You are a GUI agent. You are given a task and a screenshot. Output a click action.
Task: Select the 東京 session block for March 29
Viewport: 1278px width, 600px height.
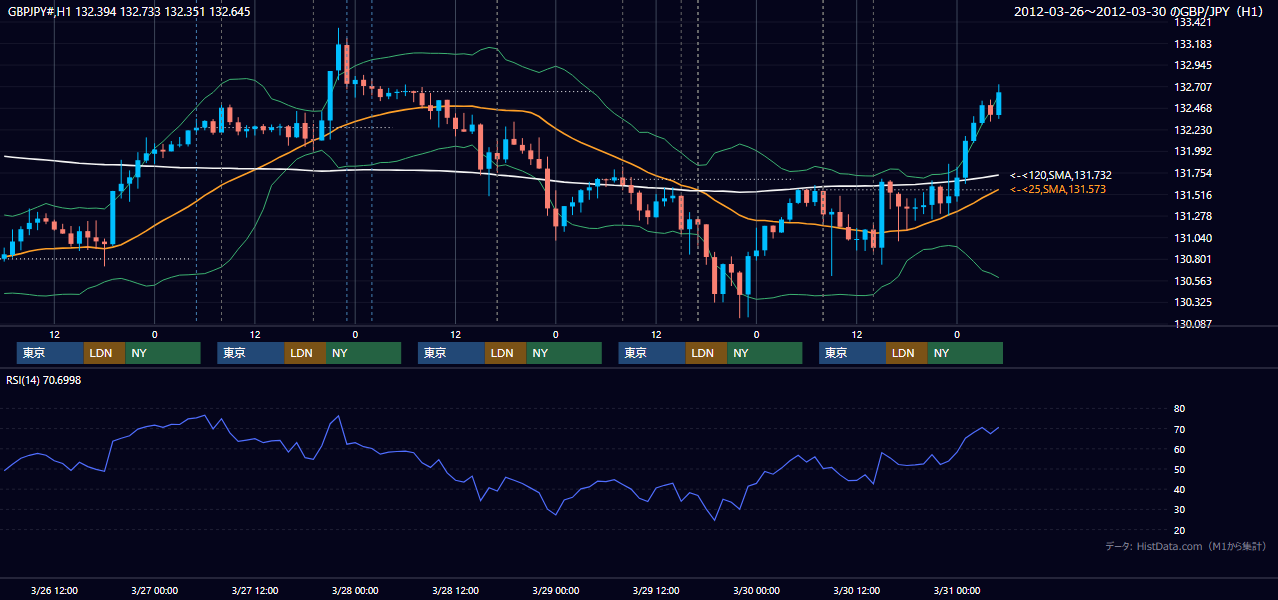coord(652,353)
